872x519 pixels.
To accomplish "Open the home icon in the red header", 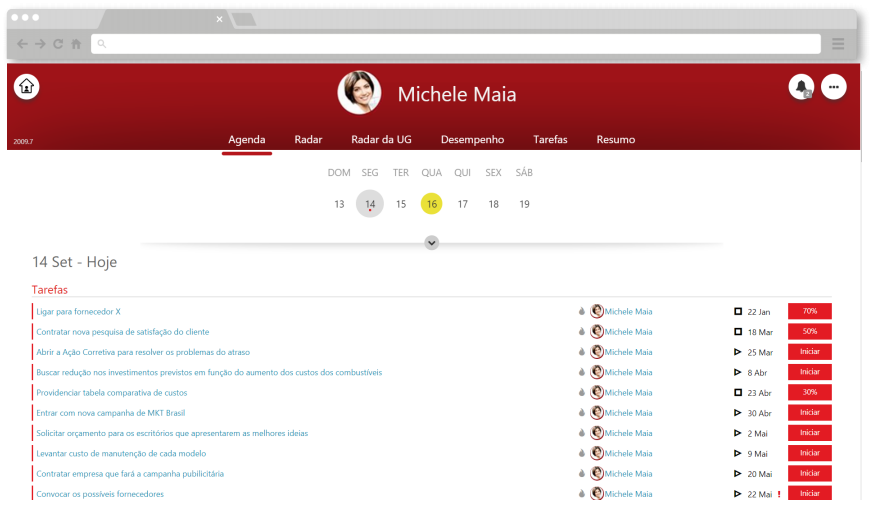I will click(x=26, y=87).
